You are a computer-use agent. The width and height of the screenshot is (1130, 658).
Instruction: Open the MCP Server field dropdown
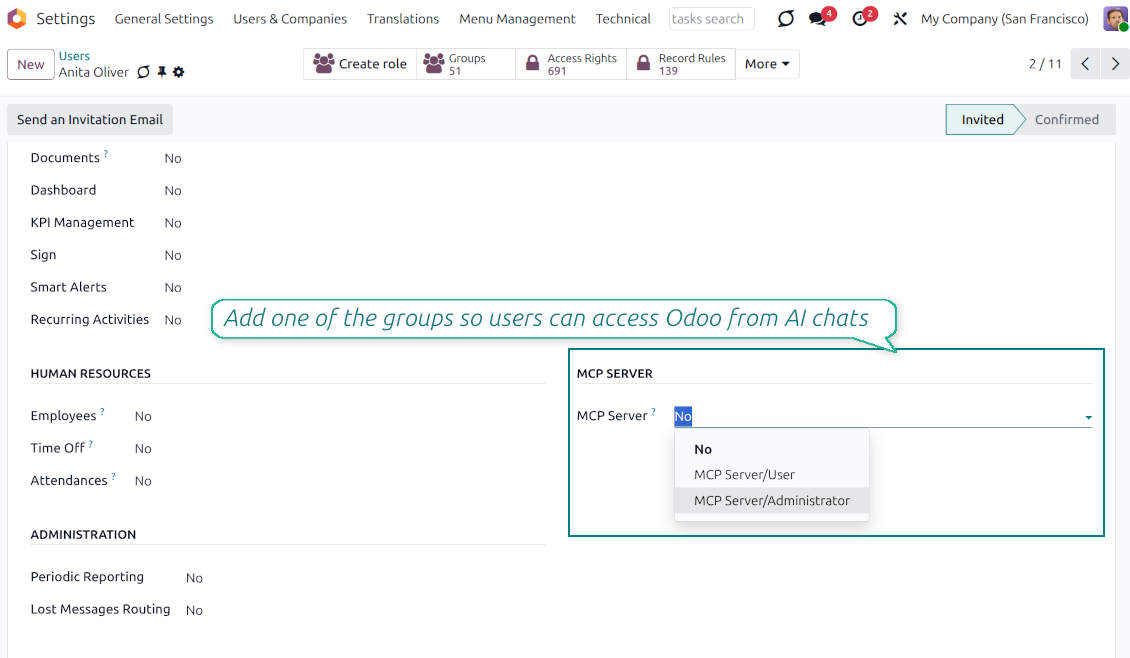click(1089, 417)
